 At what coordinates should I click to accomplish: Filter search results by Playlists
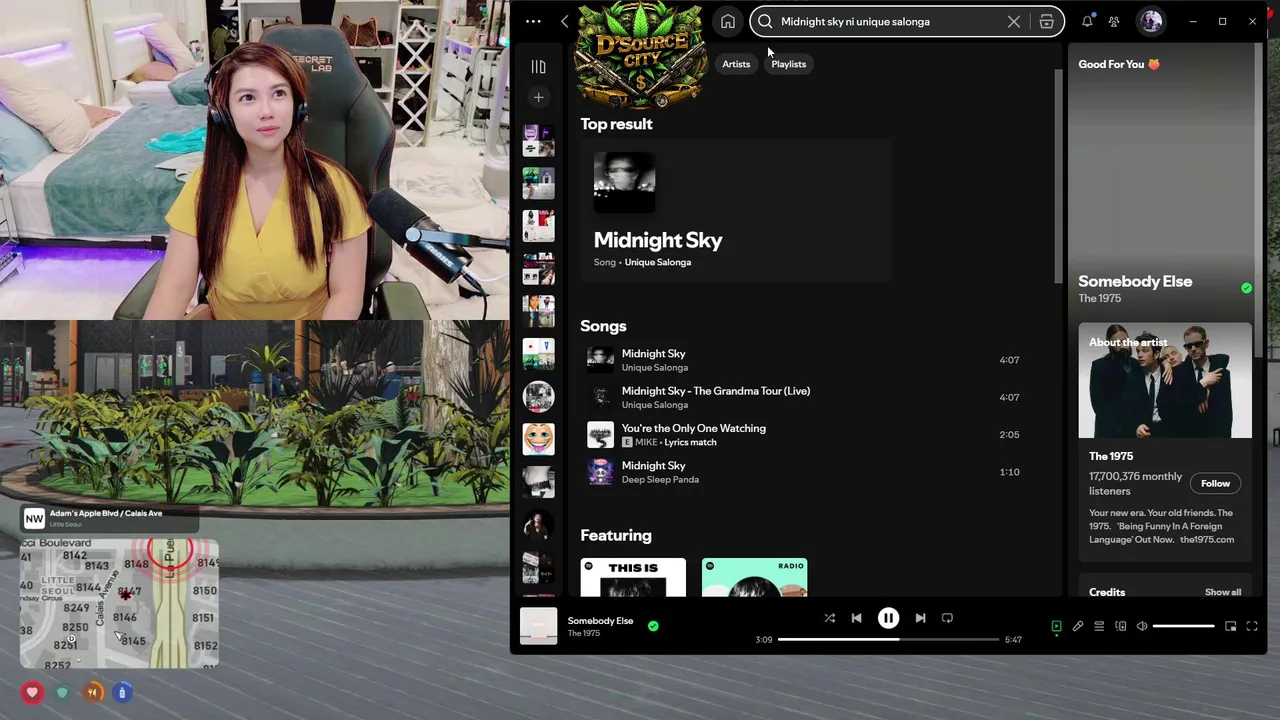[788, 64]
